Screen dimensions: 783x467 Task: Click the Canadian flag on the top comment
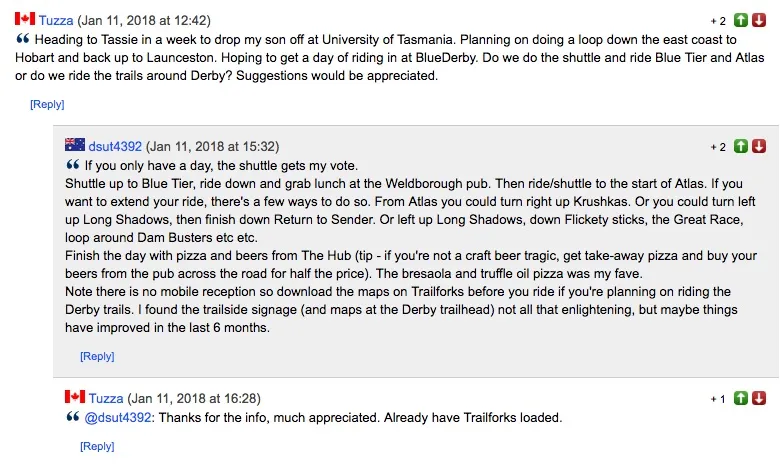click(x=25, y=19)
